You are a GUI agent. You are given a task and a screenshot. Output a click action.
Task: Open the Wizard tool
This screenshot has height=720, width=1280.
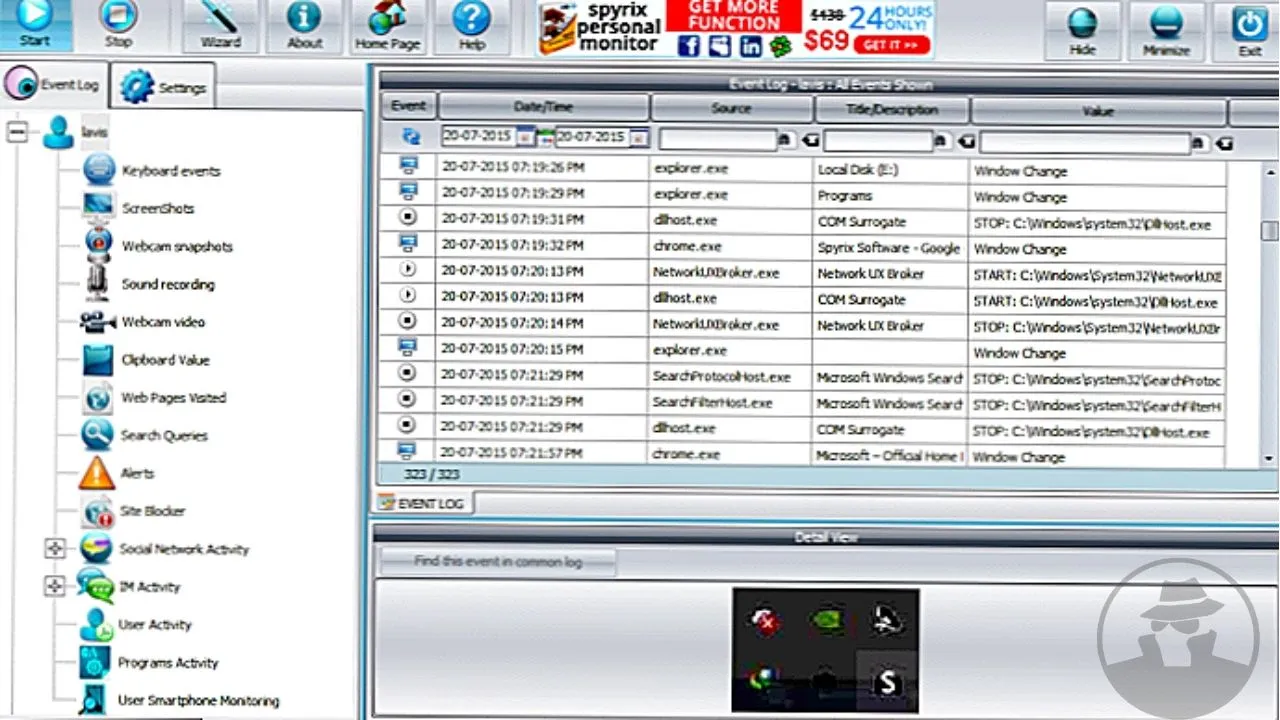point(219,26)
